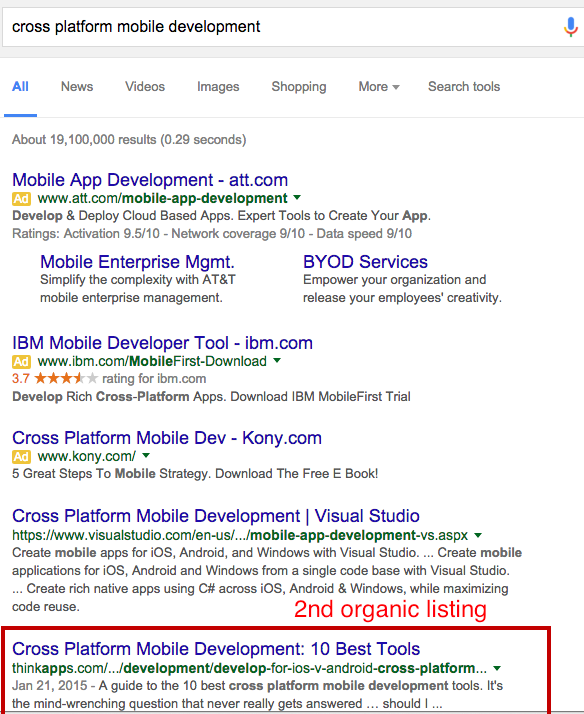
Task: Open IBM Mobile Developer Tool ad
Action: [x=163, y=343]
